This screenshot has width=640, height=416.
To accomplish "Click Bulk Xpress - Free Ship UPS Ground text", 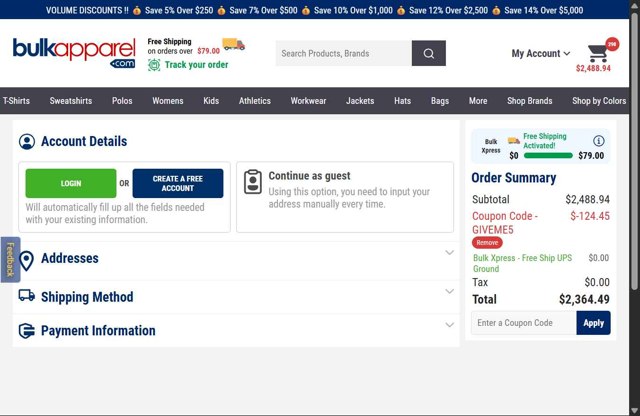I will tap(522, 263).
